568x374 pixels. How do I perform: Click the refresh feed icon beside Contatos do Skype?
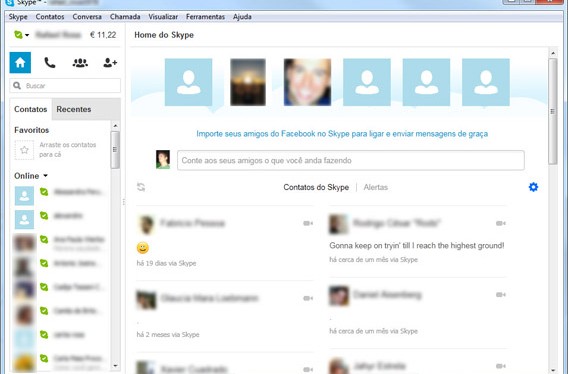[x=141, y=187]
